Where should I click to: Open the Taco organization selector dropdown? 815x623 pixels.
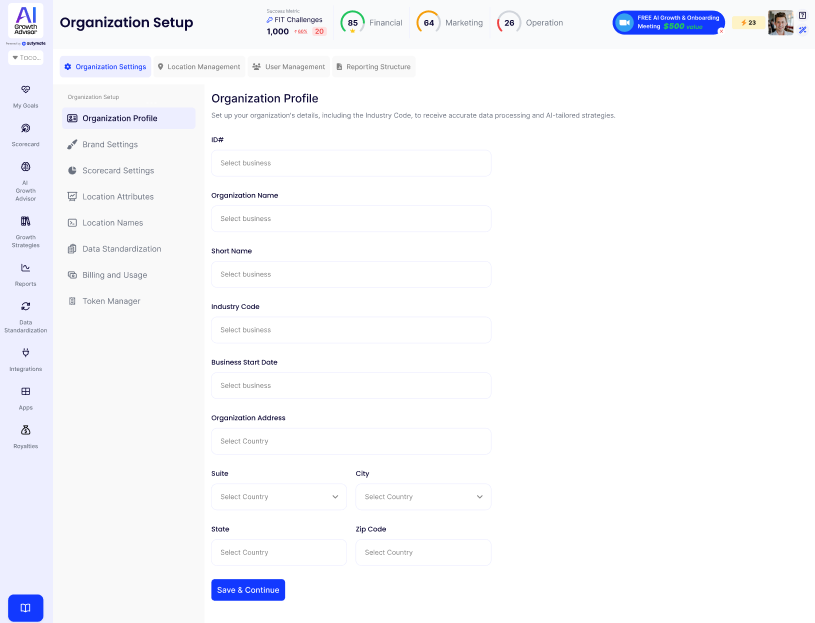(25, 58)
